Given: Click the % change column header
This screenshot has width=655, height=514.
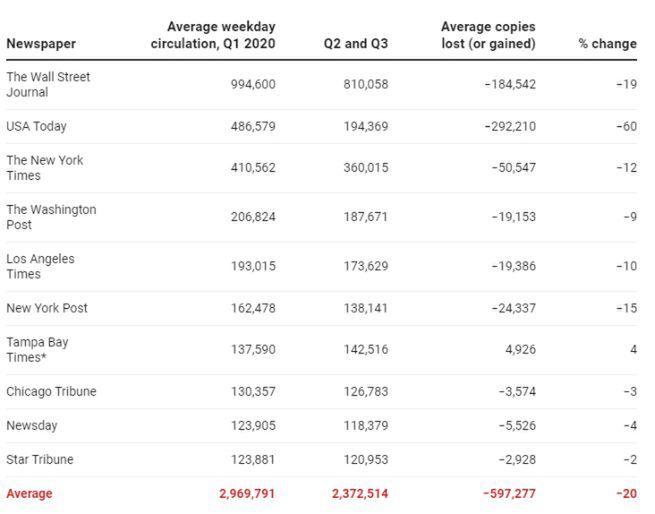Looking at the screenshot, I should pyautogui.click(x=607, y=44).
